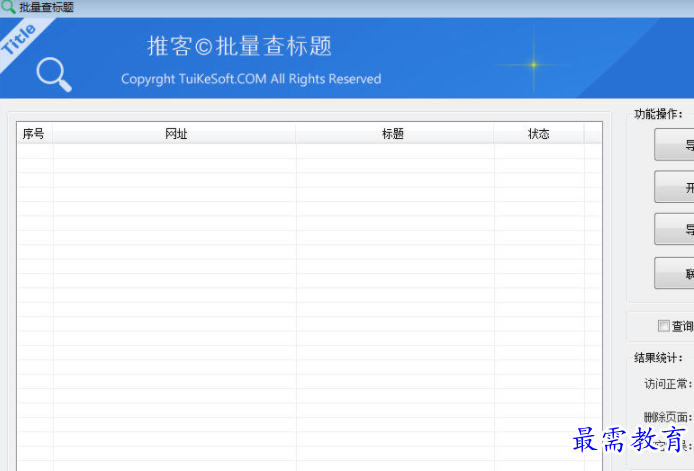Image resolution: width=694 pixels, height=471 pixels.
Task: Click the 批量查标题 window title text
Action: point(46,7)
